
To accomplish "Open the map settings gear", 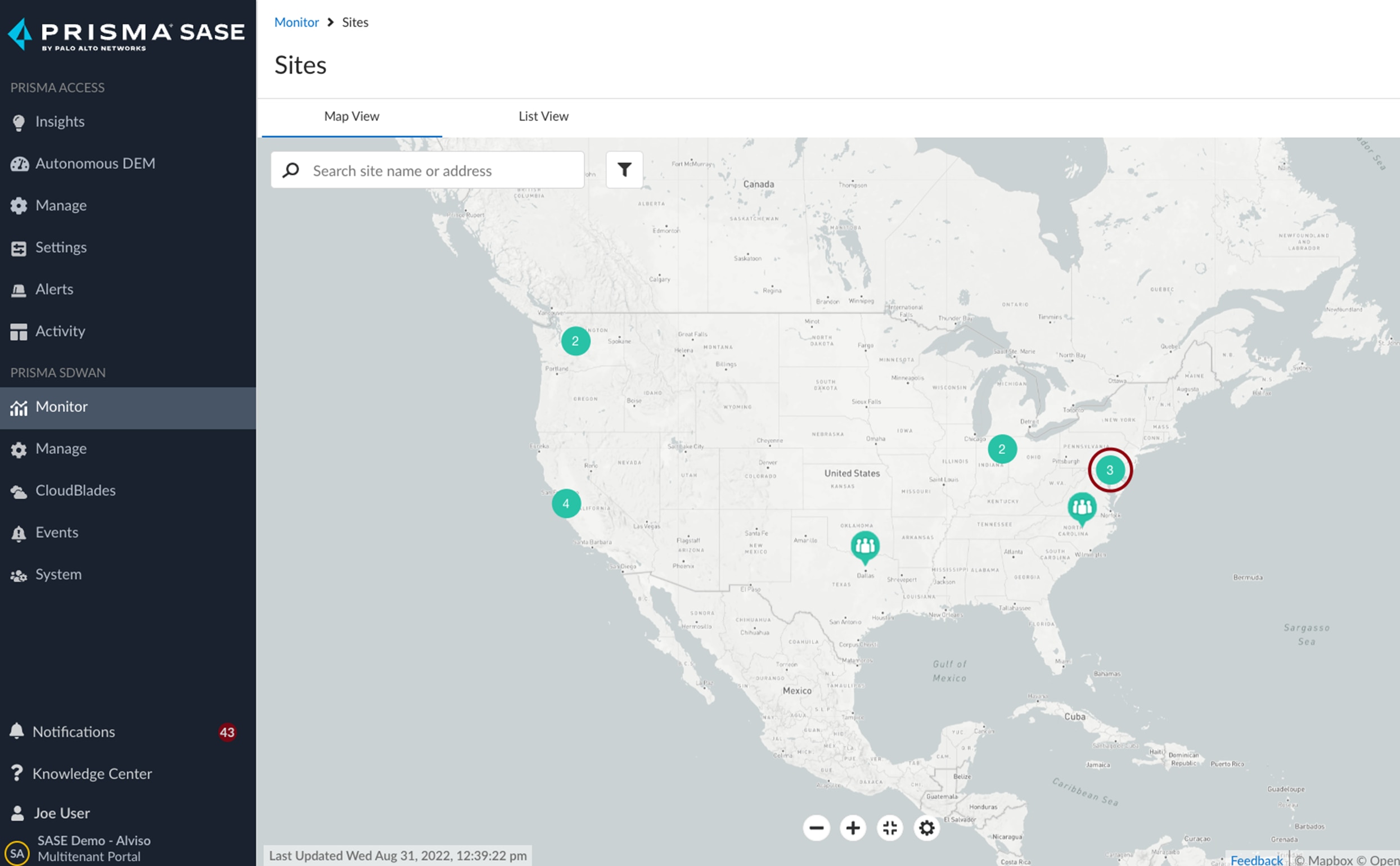I will [x=927, y=828].
